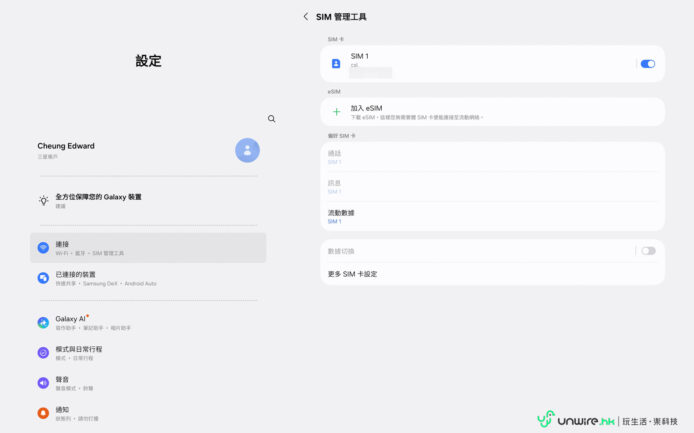Tap the greyed messages preferred SIM row
This screenshot has height=433, width=694.
[493, 187]
